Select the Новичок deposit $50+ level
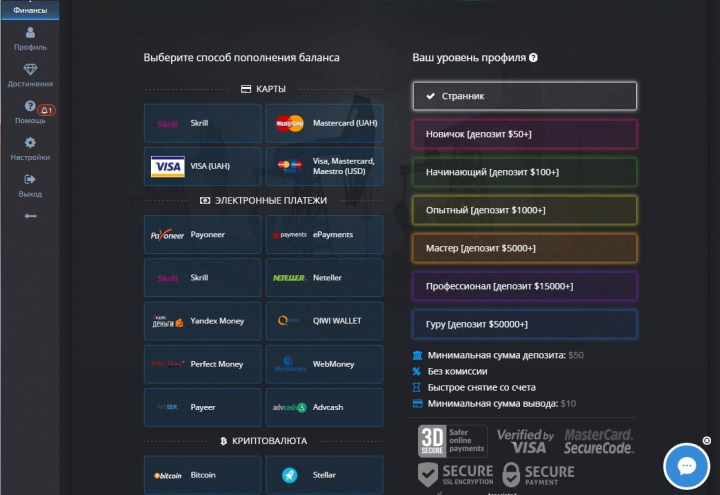 [x=524, y=134]
